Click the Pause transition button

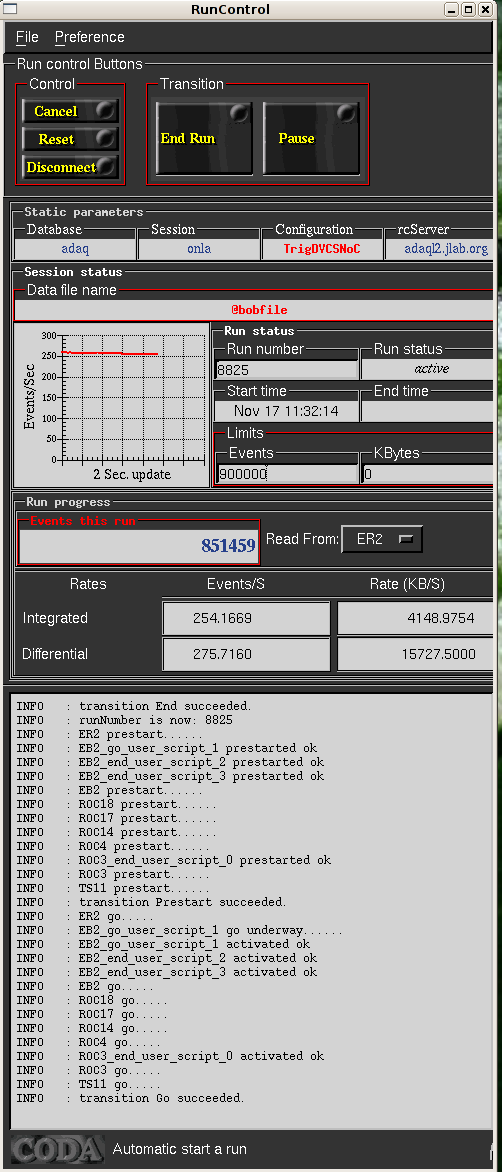pos(312,138)
